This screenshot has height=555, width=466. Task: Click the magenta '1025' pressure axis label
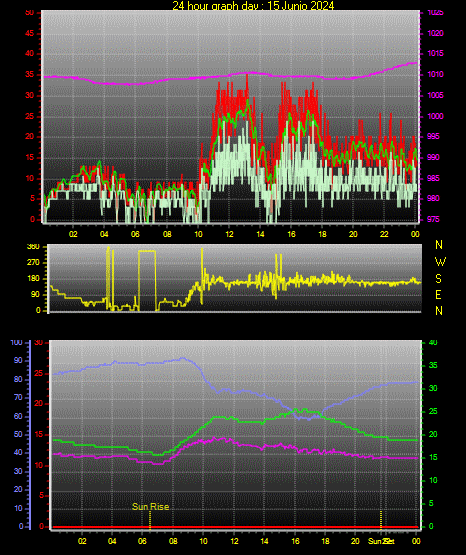point(435,13)
